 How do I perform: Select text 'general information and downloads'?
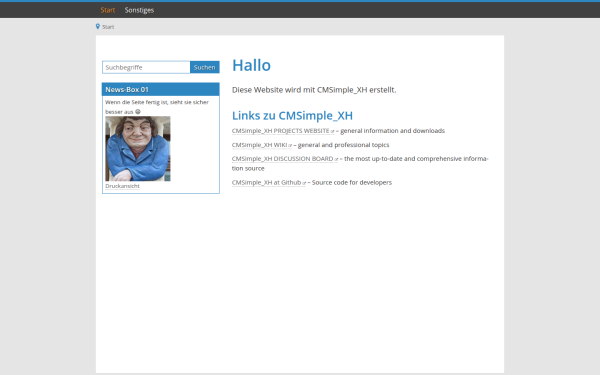tap(393, 131)
